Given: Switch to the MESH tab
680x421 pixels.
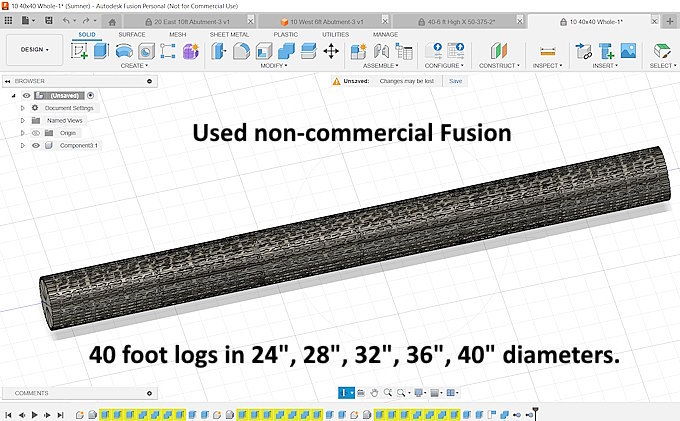Looking at the screenshot, I should coord(177,34).
